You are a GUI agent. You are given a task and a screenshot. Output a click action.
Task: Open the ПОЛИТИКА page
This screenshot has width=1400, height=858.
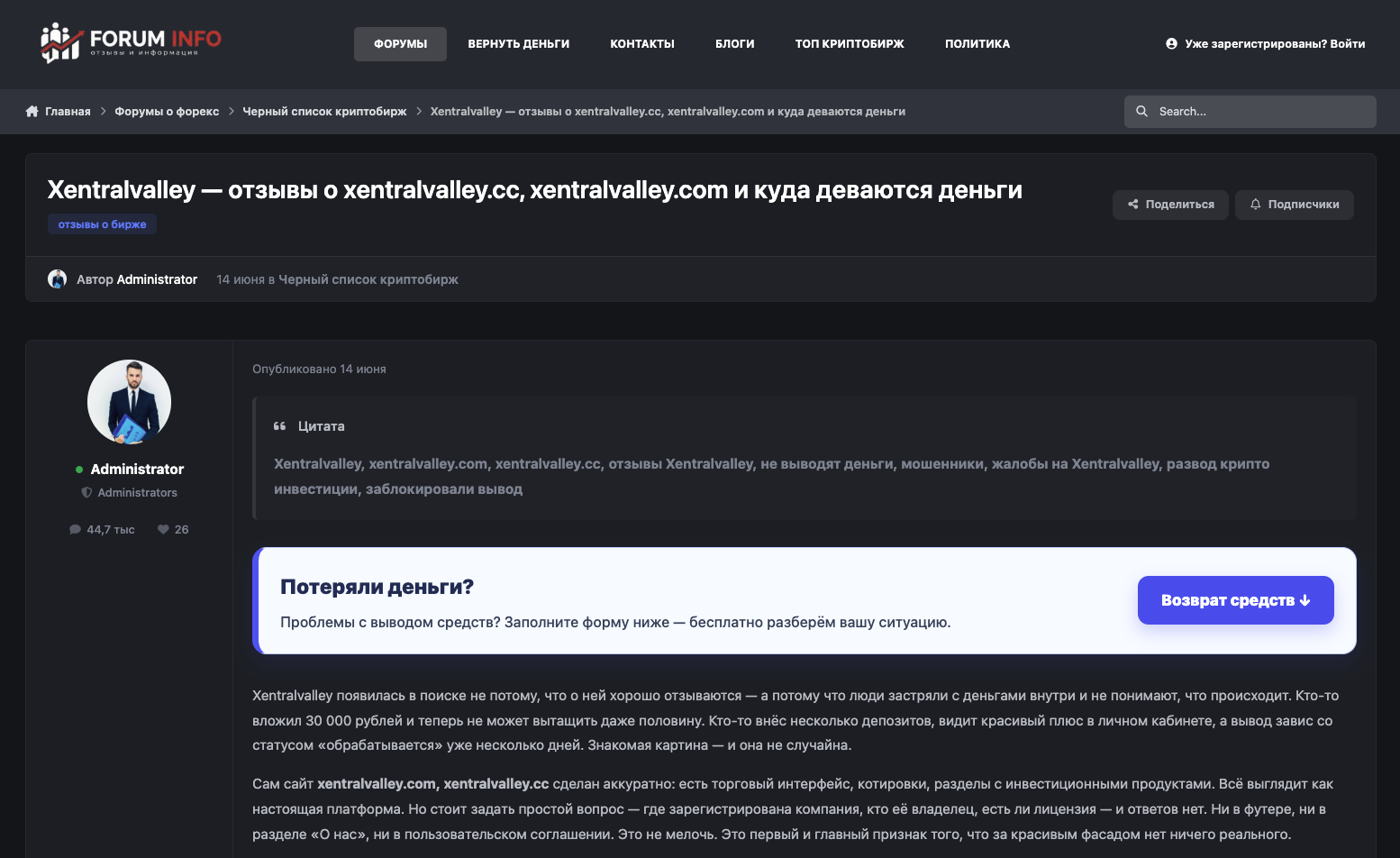pos(977,44)
